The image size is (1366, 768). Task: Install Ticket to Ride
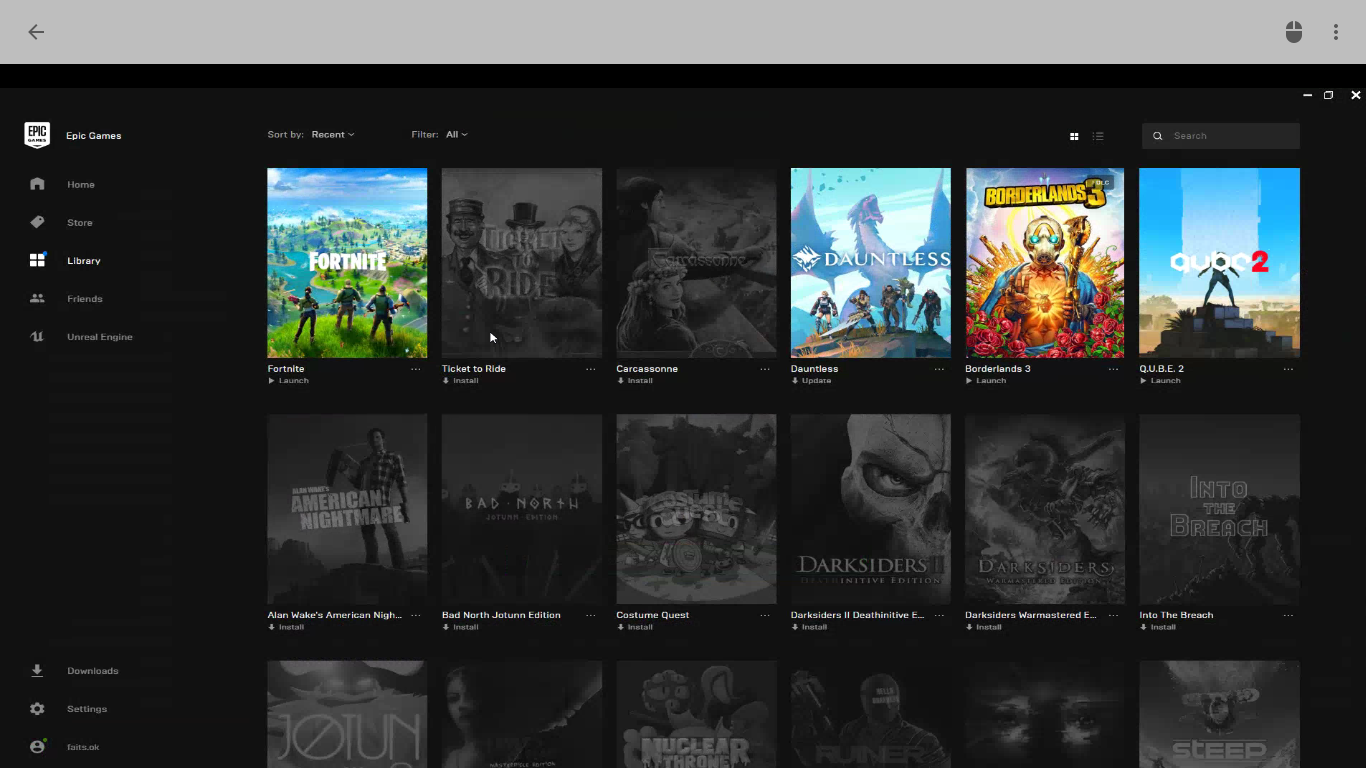click(460, 381)
